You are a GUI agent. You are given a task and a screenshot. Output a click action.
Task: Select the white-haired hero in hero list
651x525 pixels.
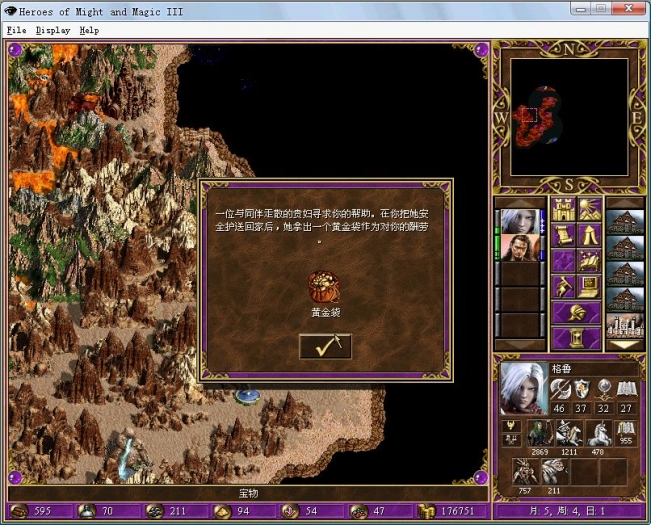click(520, 222)
